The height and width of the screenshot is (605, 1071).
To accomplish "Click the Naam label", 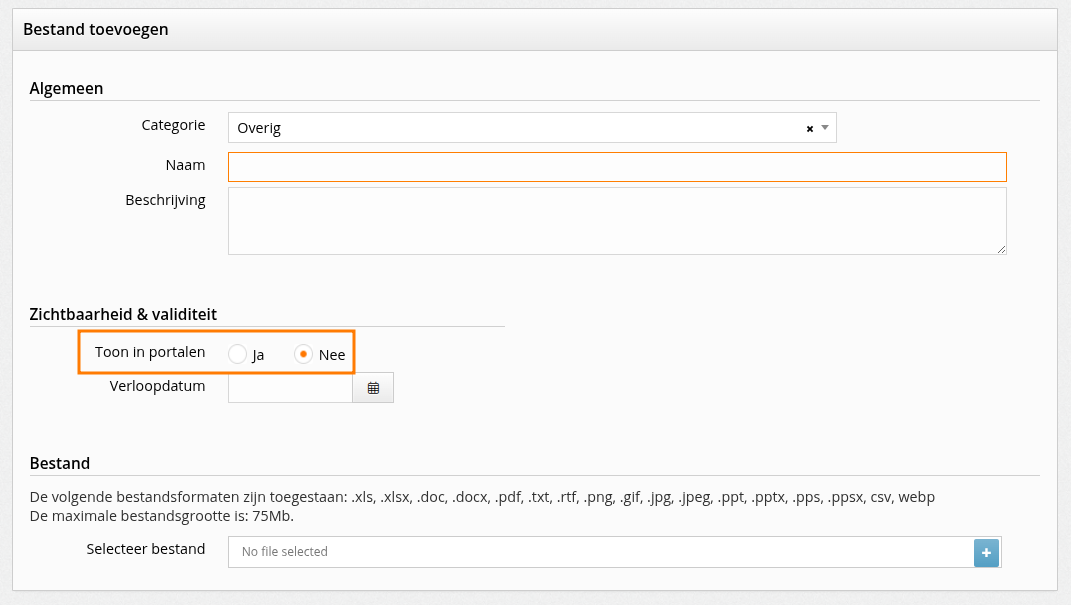I will pyautogui.click(x=185, y=165).
